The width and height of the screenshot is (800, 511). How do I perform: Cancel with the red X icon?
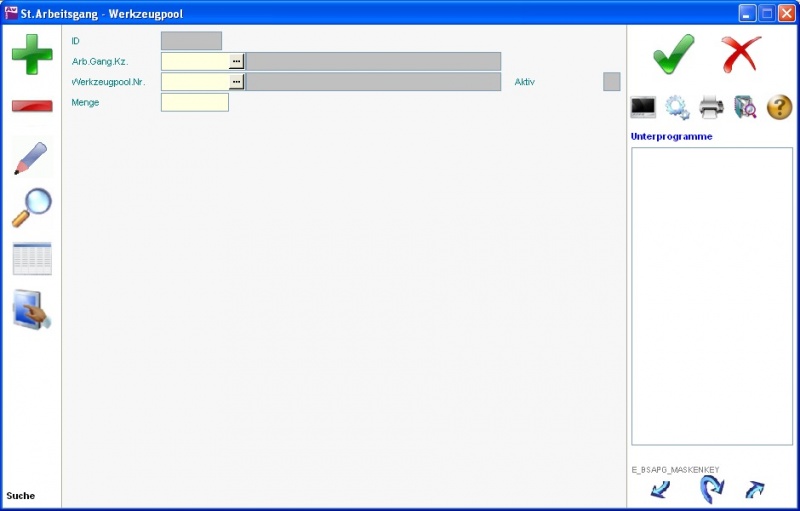pyautogui.click(x=741, y=54)
